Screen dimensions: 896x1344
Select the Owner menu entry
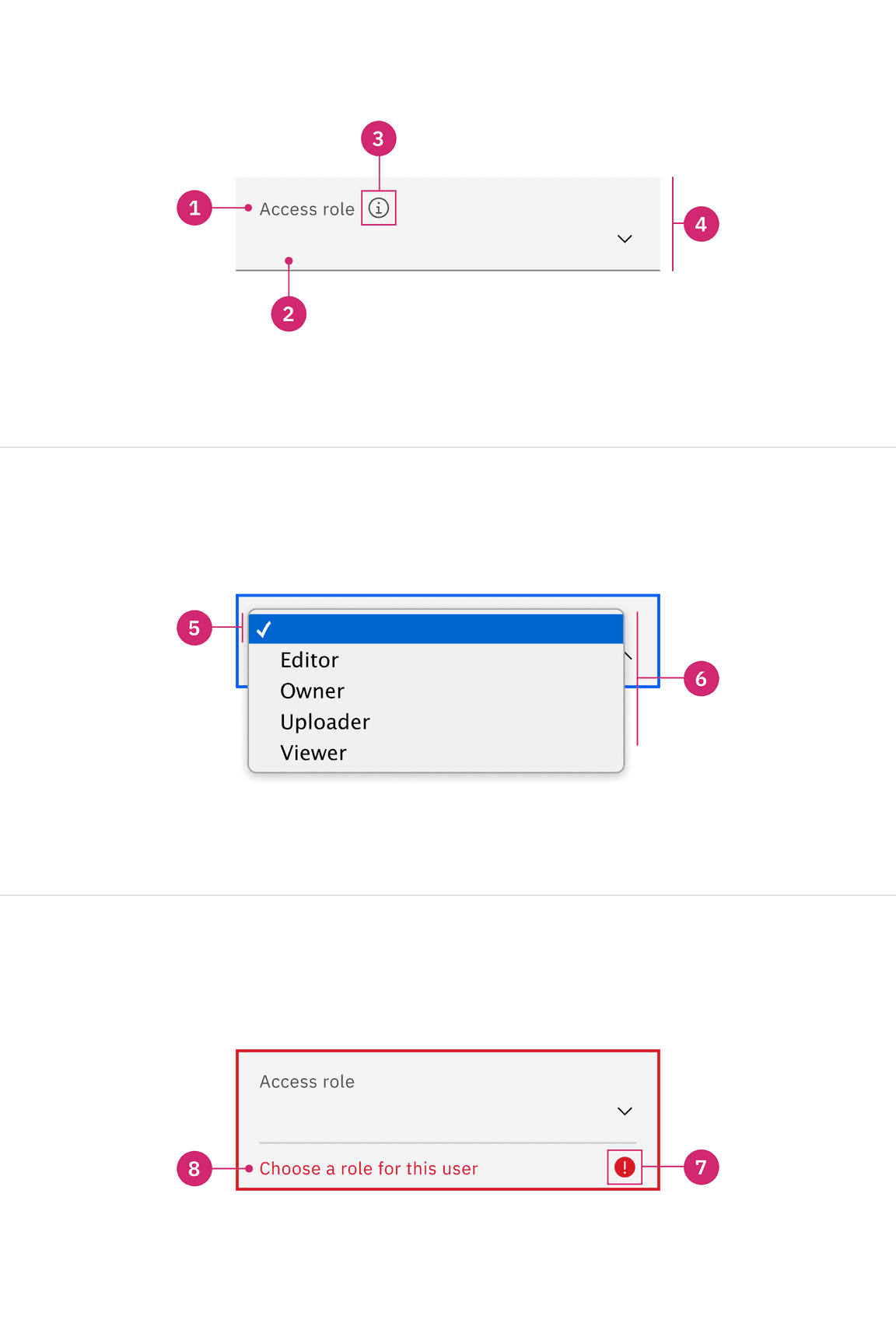(x=312, y=691)
